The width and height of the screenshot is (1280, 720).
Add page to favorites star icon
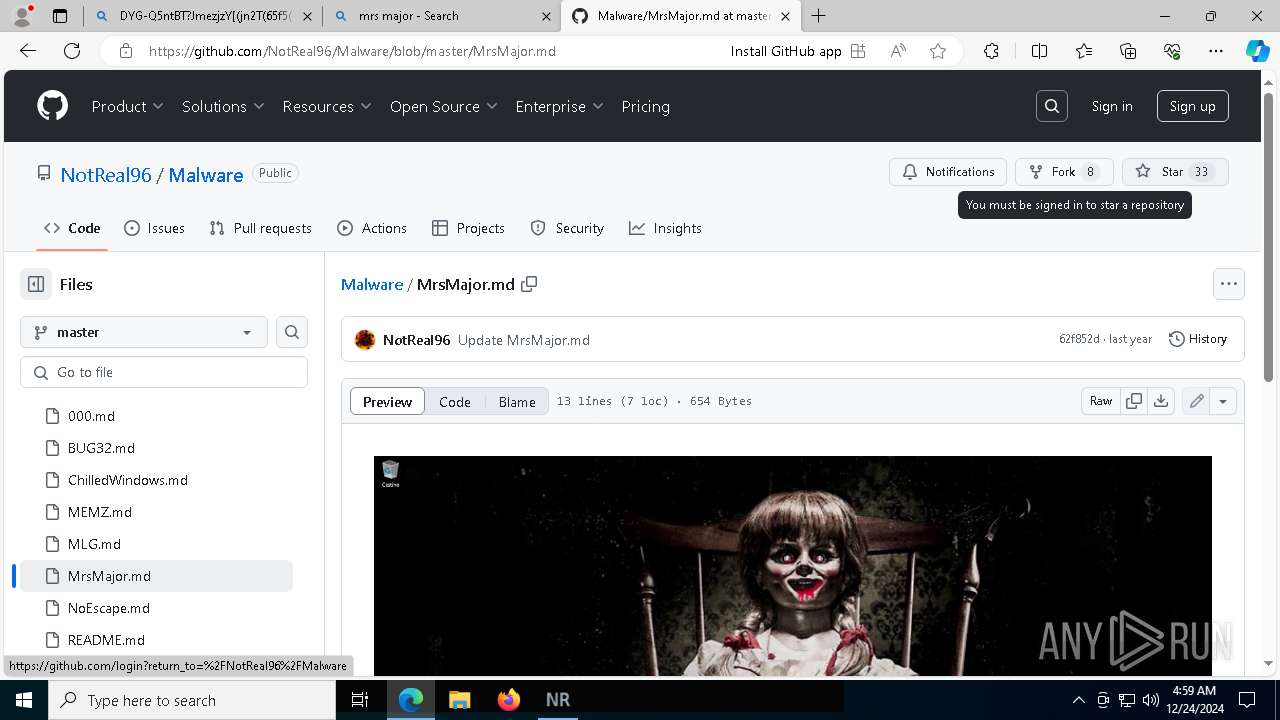(938, 51)
